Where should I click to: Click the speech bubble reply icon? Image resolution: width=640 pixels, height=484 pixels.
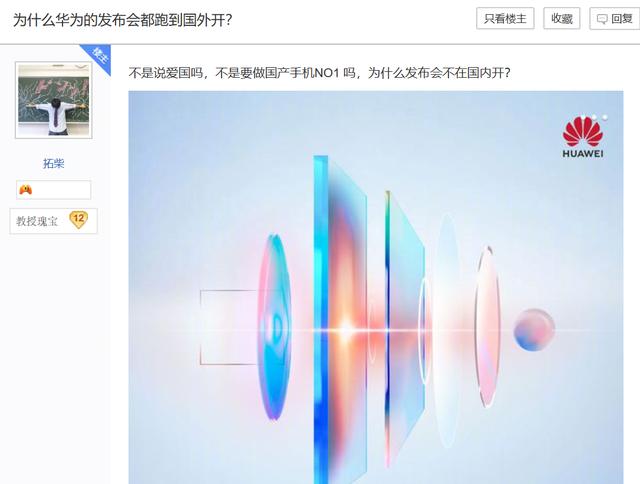[602, 19]
